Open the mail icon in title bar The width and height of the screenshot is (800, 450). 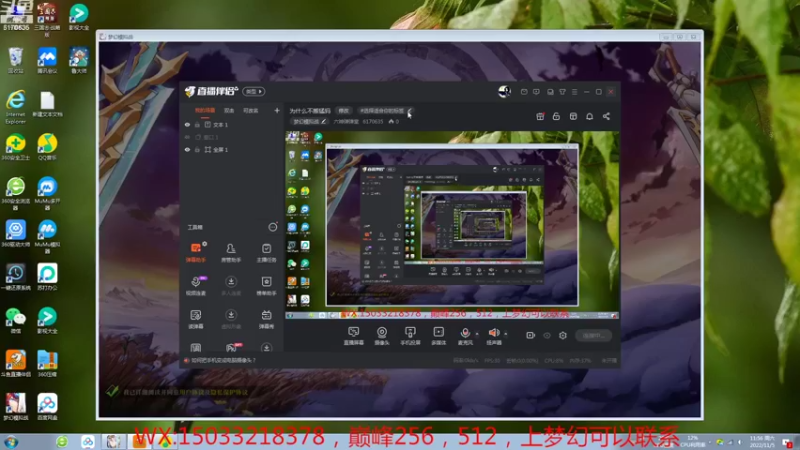tap(524, 92)
